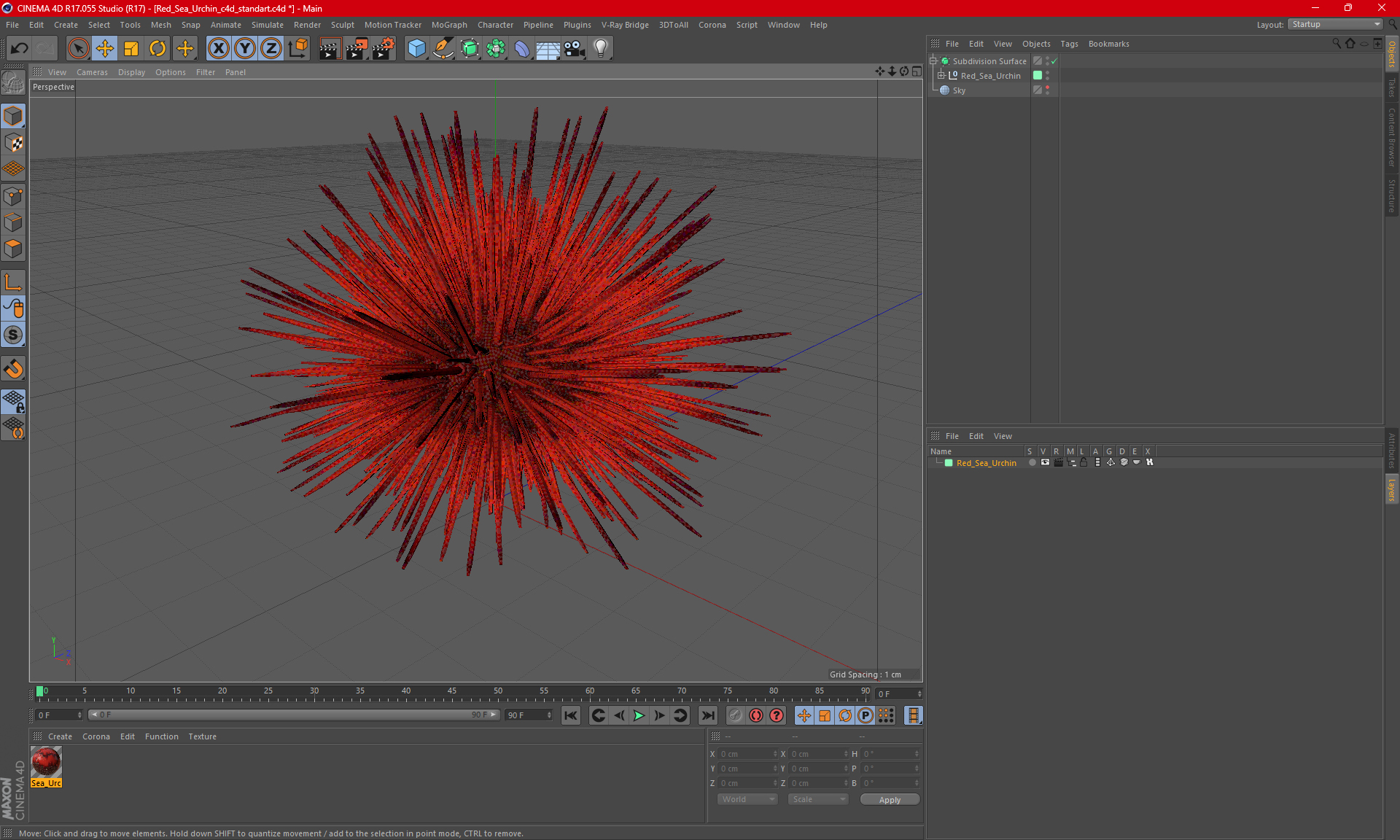Open Scale mode dropdown
Image resolution: width=1400 pixels, height=840 pixels.
pos(818,799)
